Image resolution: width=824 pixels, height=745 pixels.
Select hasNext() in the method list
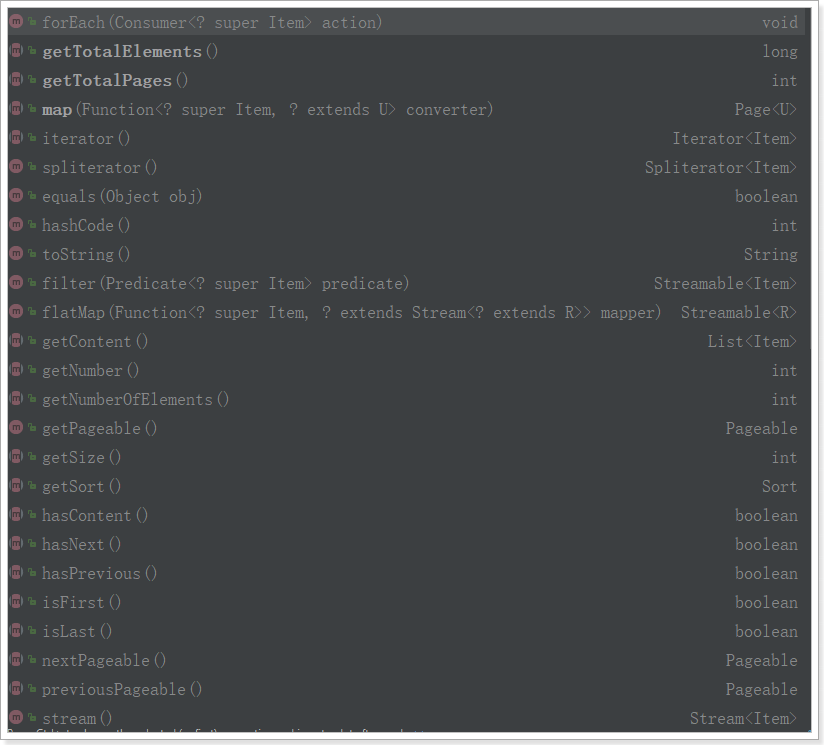point(81,544)
